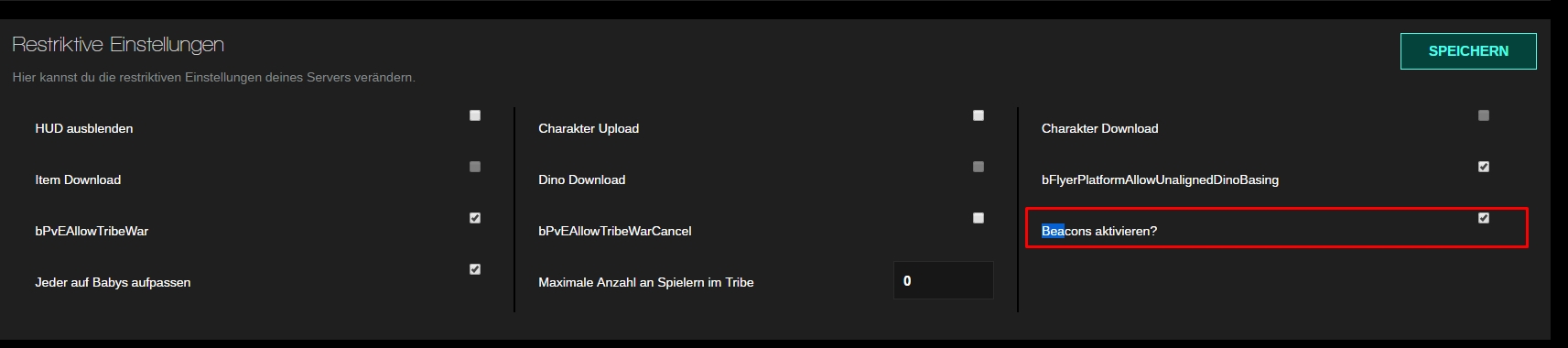The image size is (1568, 348).
Task: Uncheck the Beacons aktivieren checkbox
Action: 1484,218
